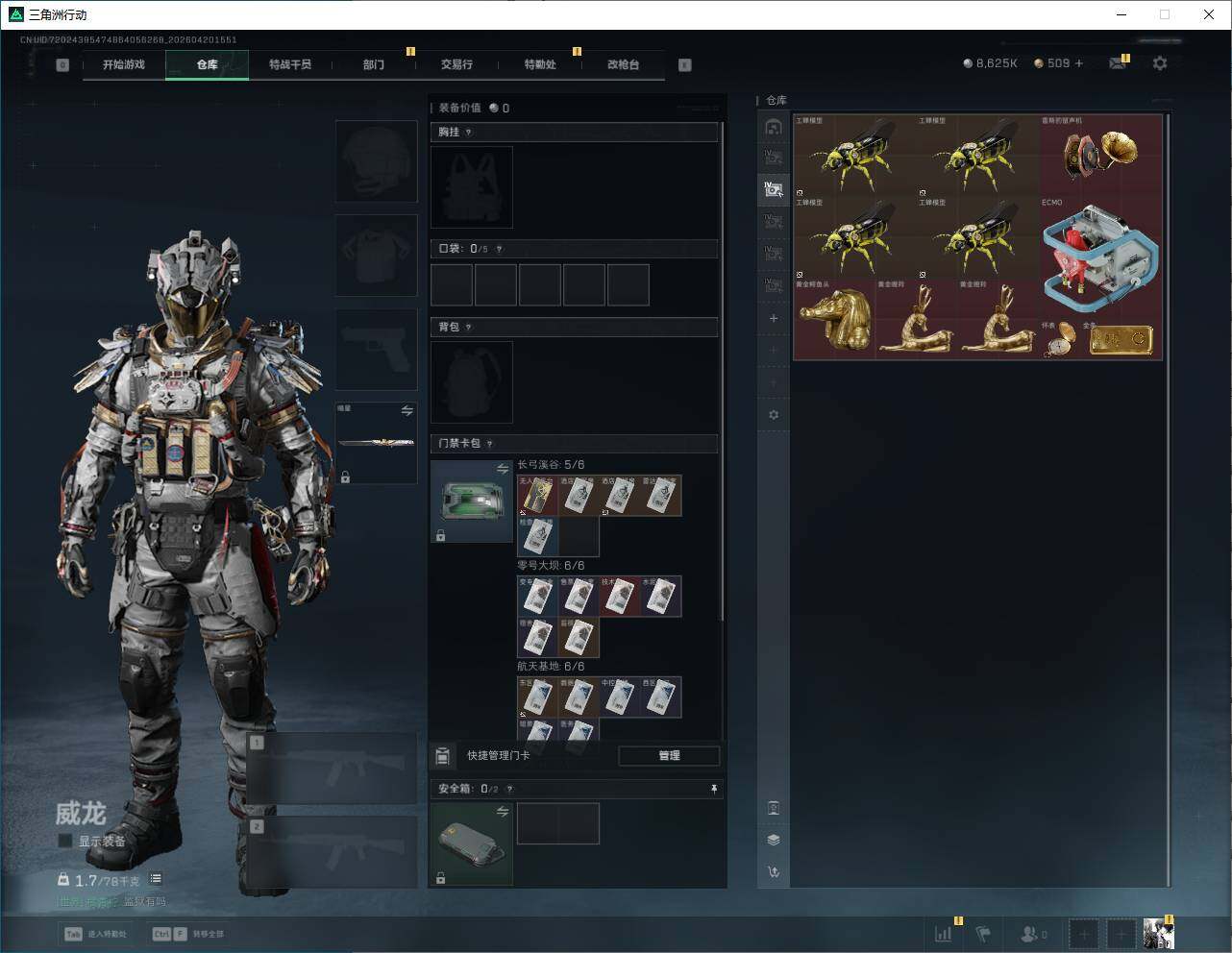
Task: Click the keycard case container image
Action: (472, 501)
